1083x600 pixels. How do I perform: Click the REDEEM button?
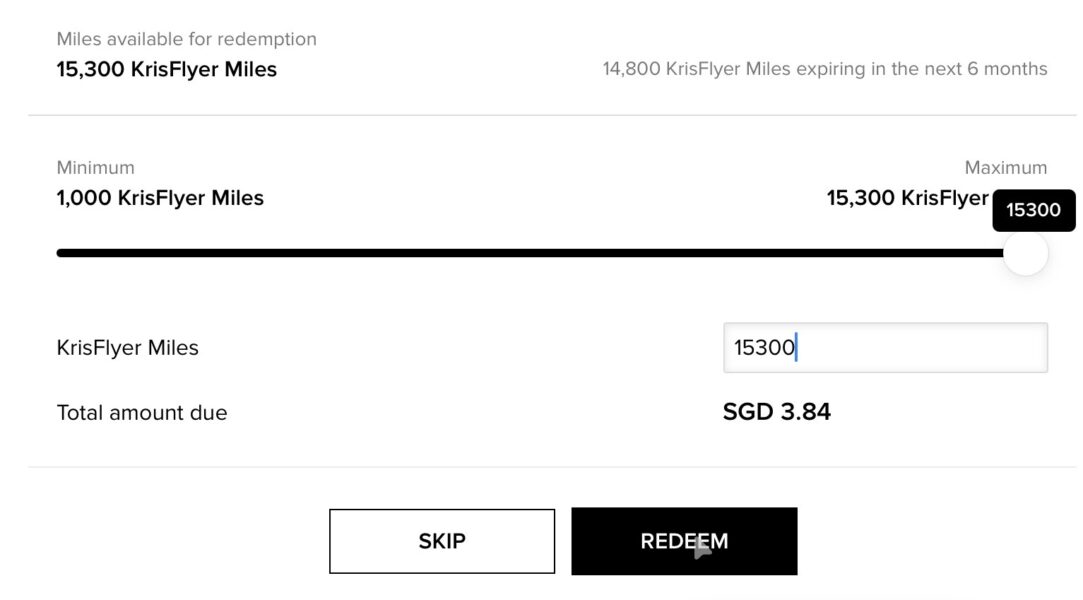point(684,541)
